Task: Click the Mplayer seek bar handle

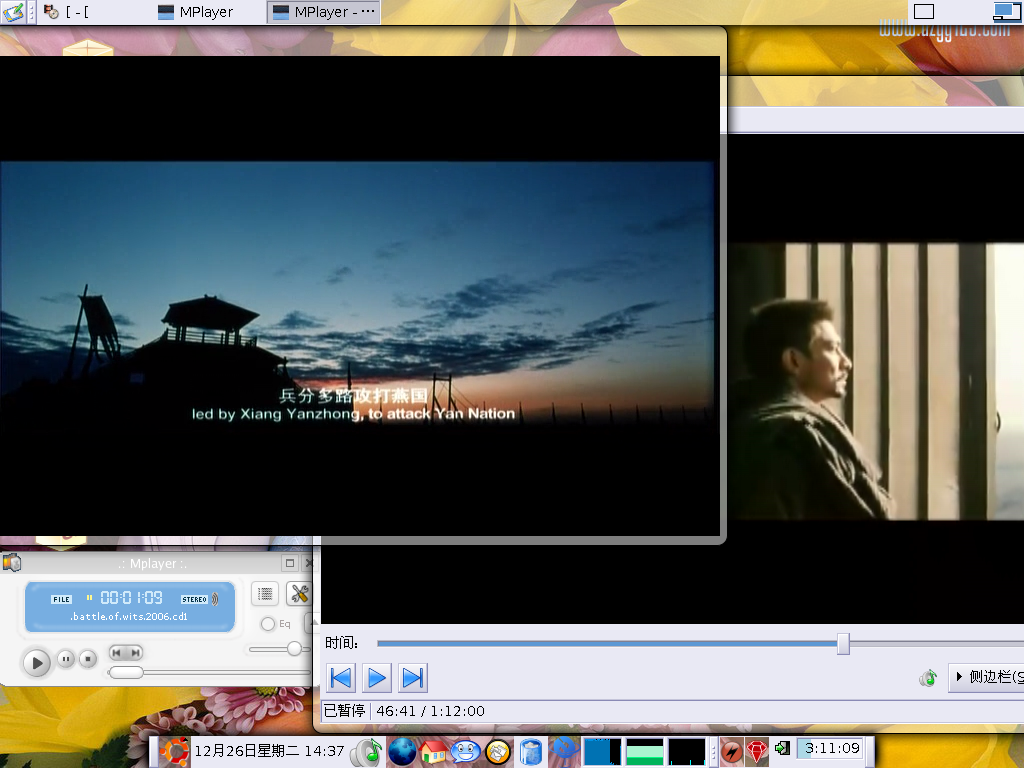Action: click(x=126, y=672)
